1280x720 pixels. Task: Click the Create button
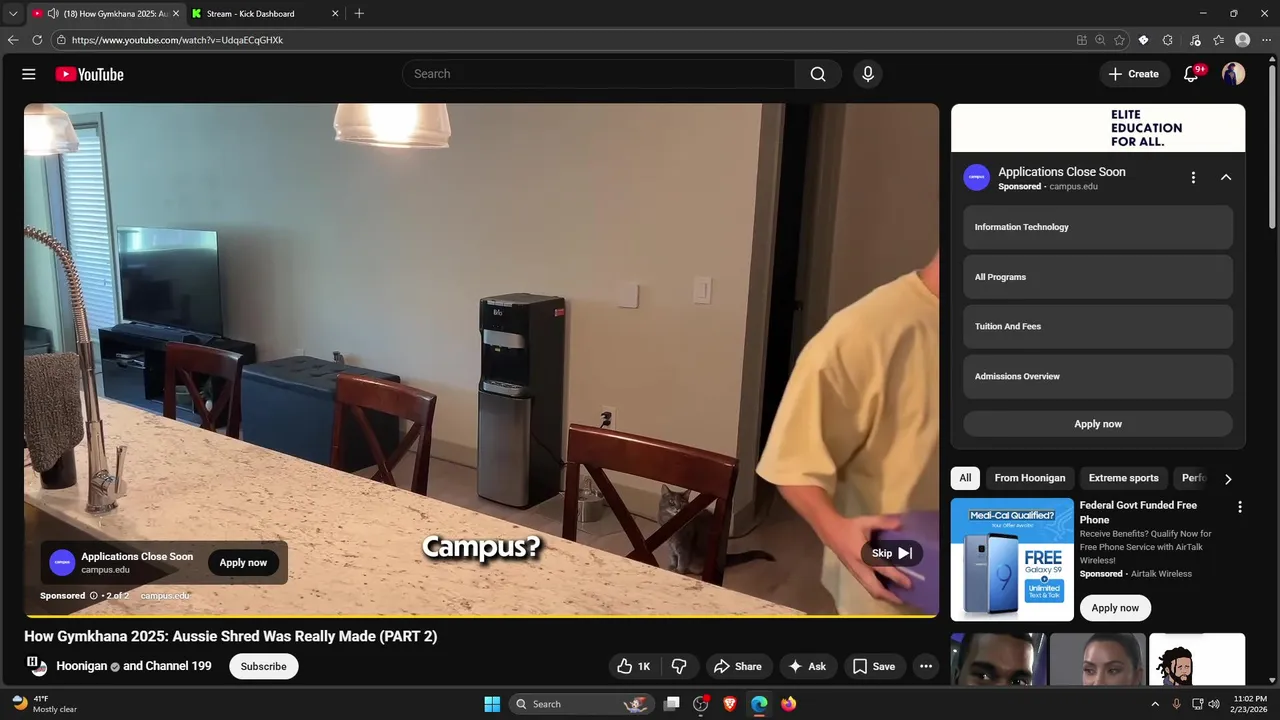pyautogui.click(x=1134, y=74)
